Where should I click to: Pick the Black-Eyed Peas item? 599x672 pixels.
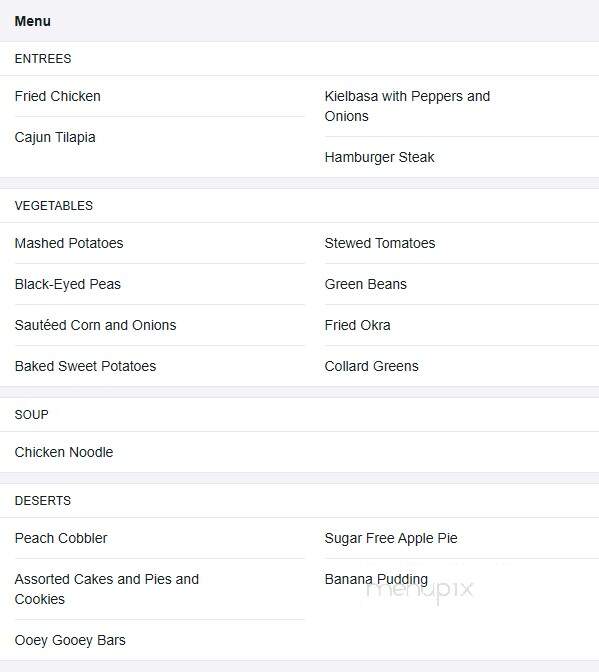coord(68,285)
